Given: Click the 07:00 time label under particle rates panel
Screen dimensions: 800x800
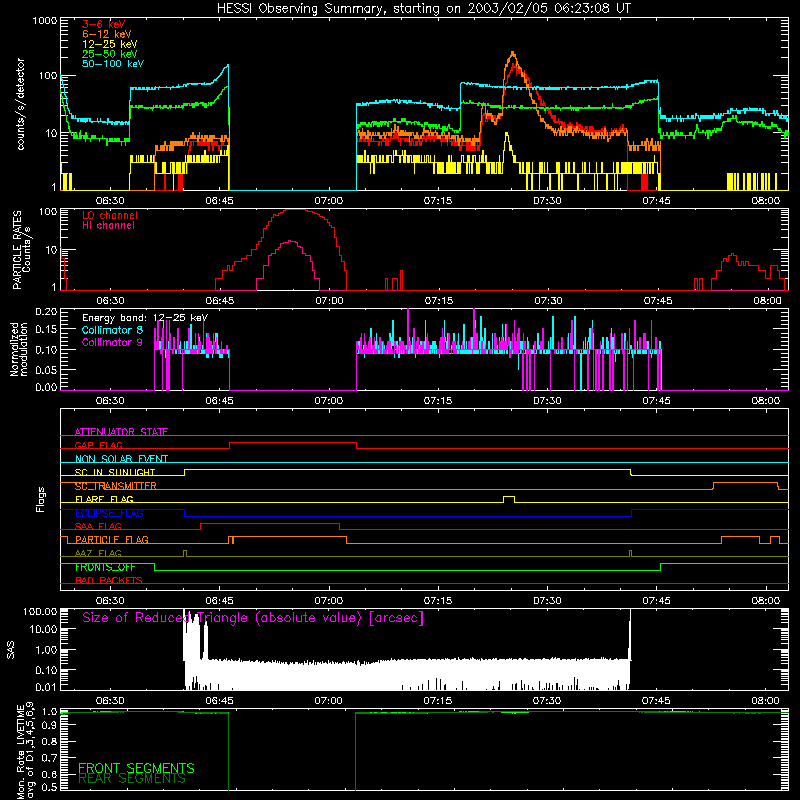Looking at the screenshot, I should 329,301.
